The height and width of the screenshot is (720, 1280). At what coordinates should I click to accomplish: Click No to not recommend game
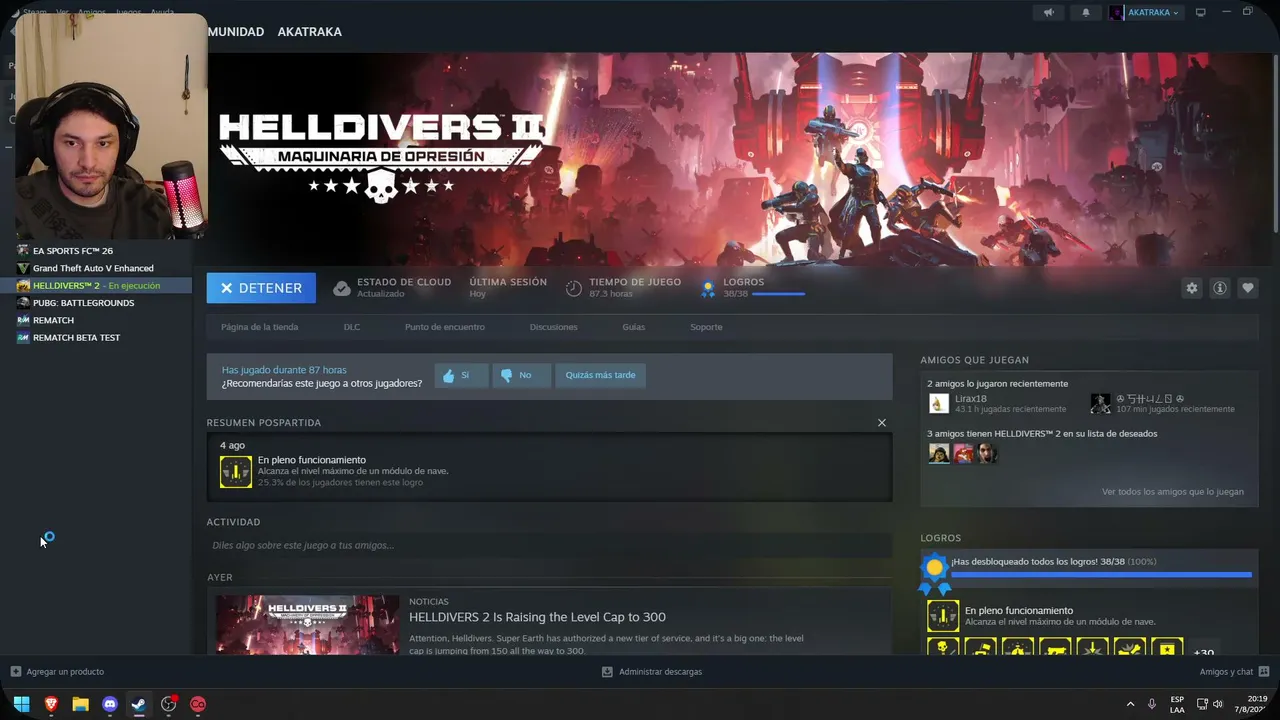click(521, 375)
